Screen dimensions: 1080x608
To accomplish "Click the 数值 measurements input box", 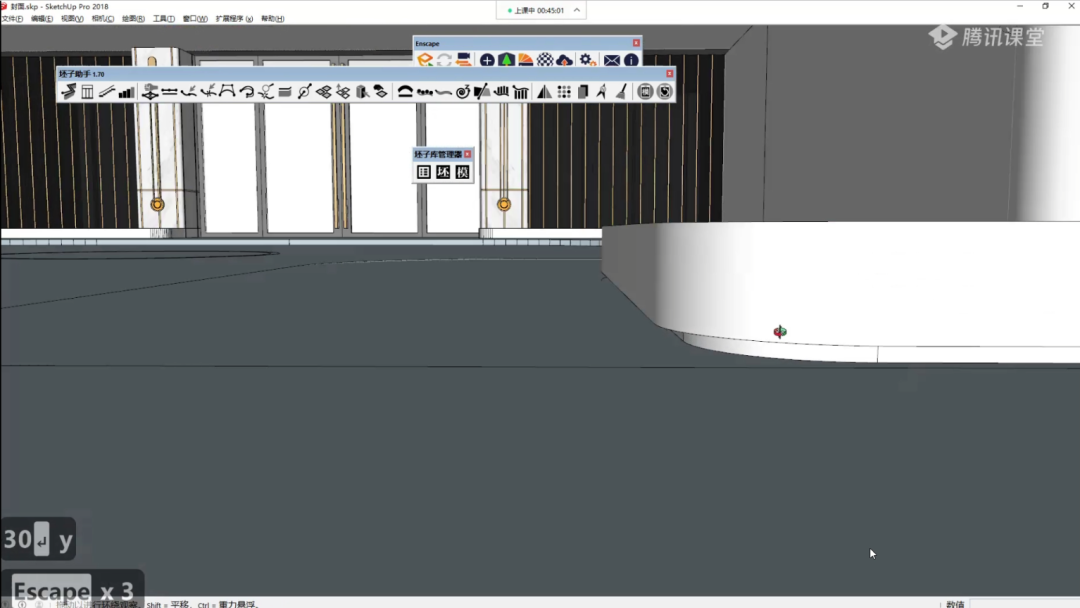I will click(1024, 603).
